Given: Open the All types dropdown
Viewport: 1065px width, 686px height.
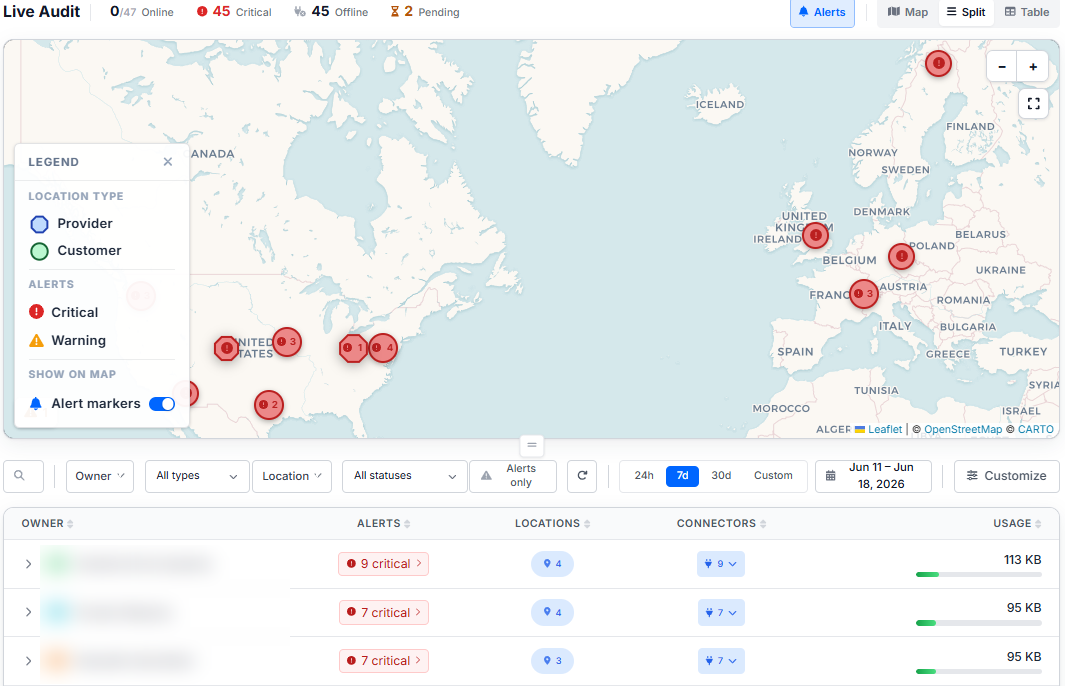Looking at the screenshot, I should [196, 476].
